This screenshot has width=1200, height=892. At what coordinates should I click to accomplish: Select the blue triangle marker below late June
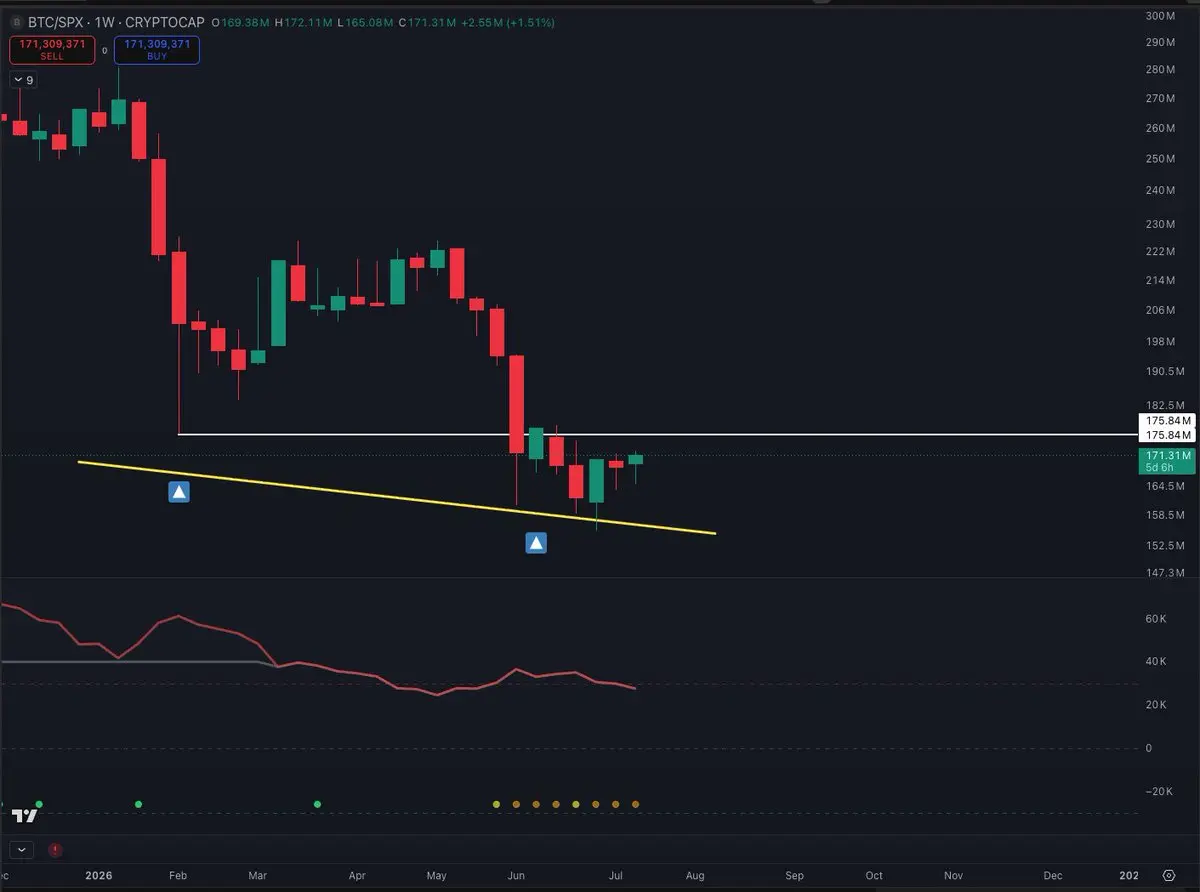point(537,543)
